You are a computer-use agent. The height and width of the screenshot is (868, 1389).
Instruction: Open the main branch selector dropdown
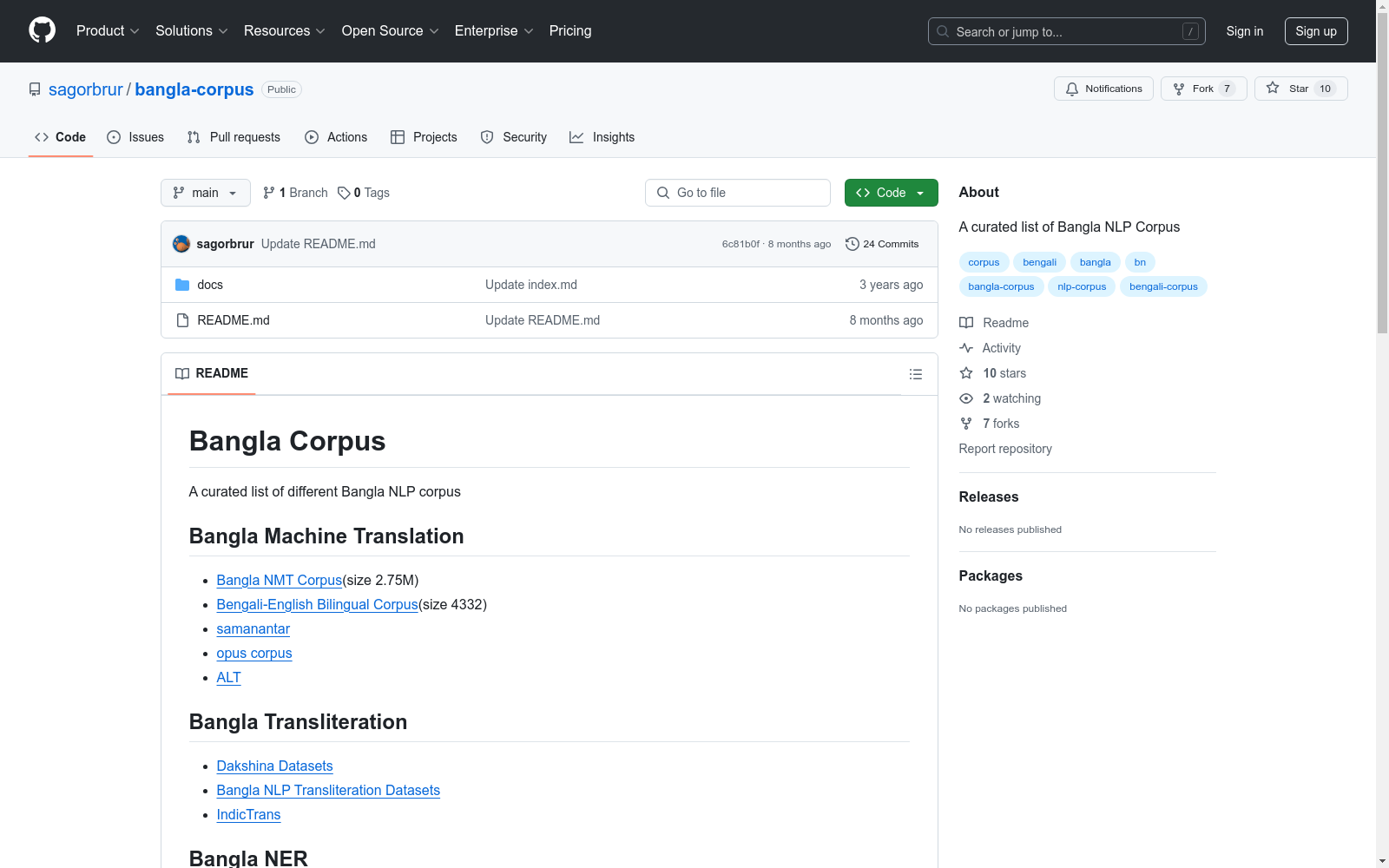pos(206,193)
